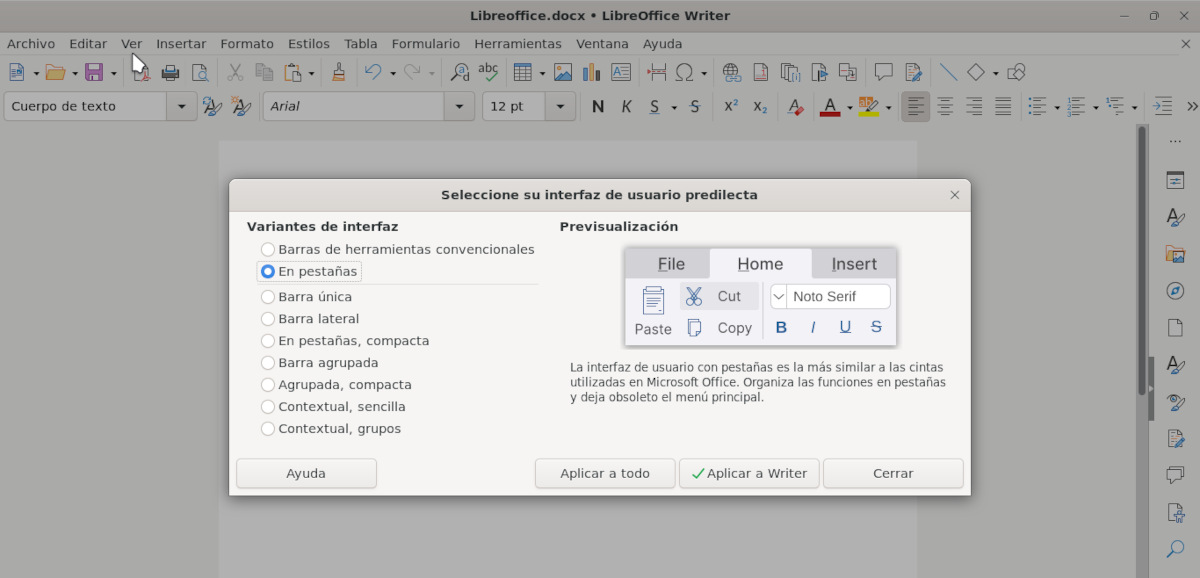
Task: Toggle print preview icon
Action: 200,72
